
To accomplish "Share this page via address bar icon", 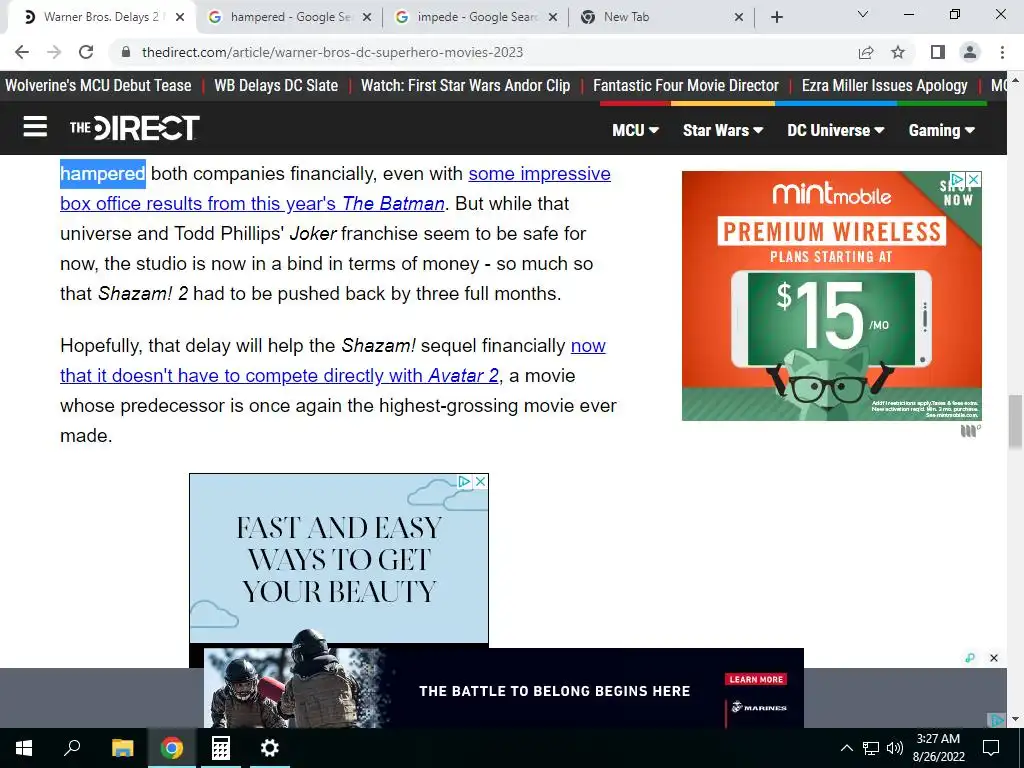I will 866,52.
